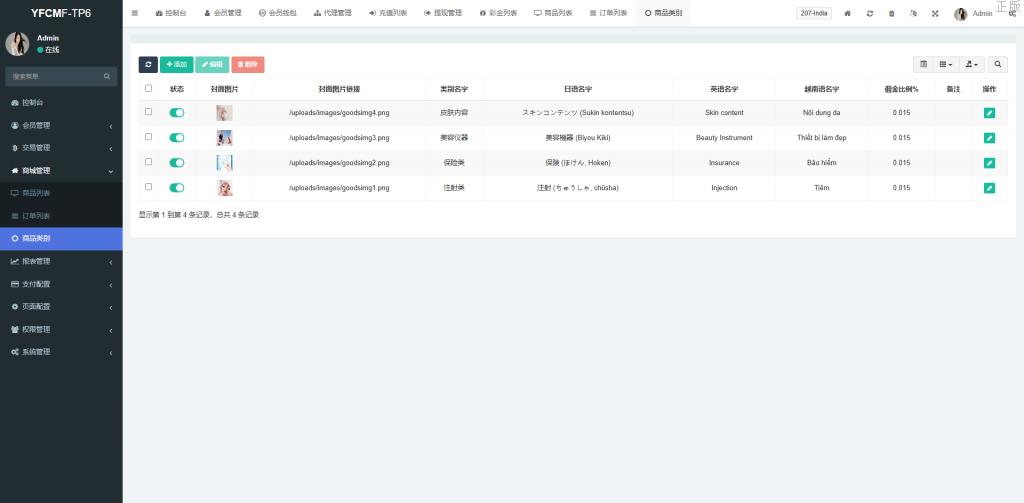Screen dimensions: 1024x503
Task: Edit the Skin content row with the pencil icon
Action: (x=989, y=113)
